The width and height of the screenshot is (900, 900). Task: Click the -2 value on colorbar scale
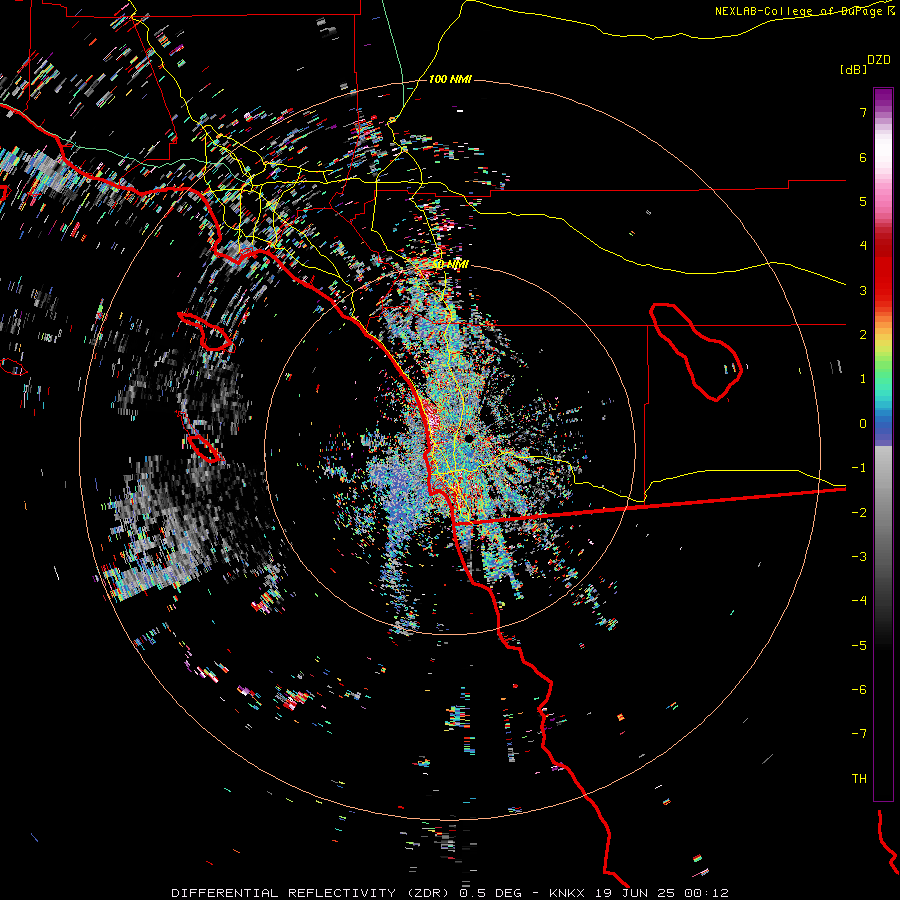point(859,513)
